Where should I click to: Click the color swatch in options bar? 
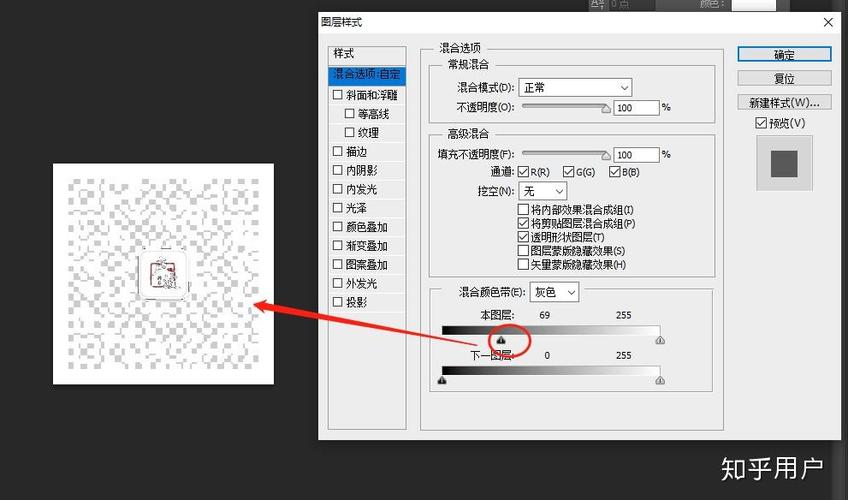tap(753, 5)
